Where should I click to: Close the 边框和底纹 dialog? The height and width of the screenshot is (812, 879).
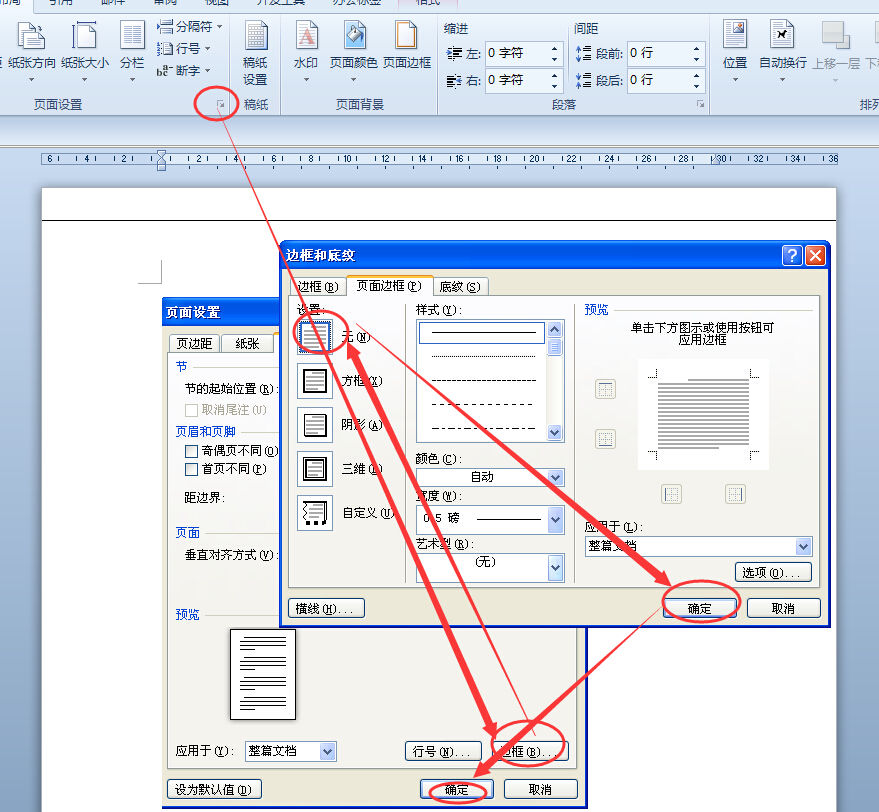pos(815,256)
